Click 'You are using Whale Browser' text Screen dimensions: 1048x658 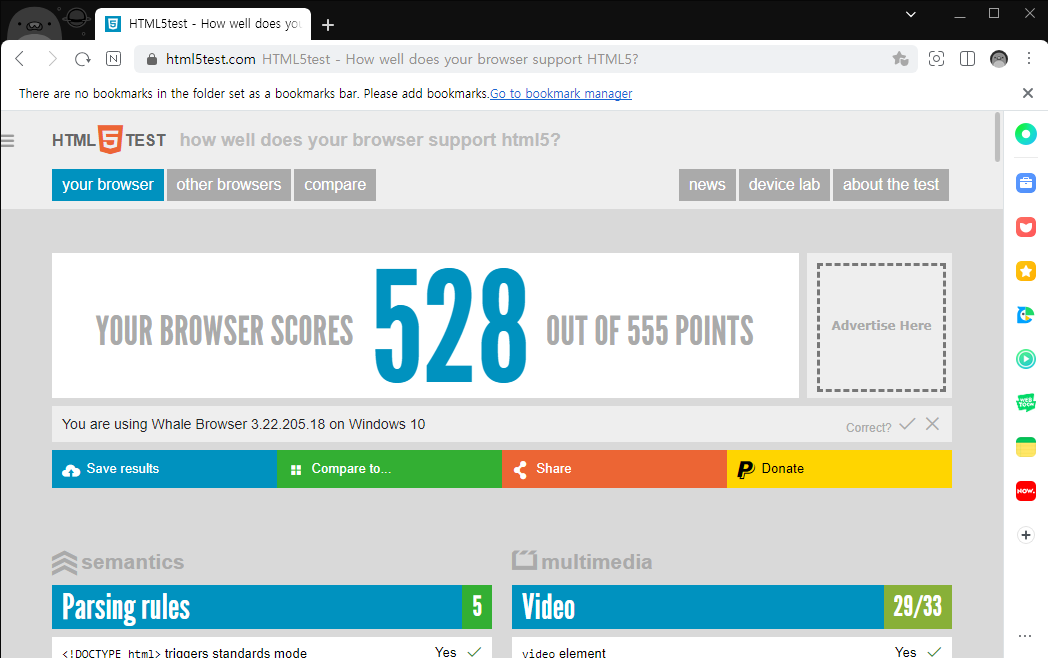point(243,424)
